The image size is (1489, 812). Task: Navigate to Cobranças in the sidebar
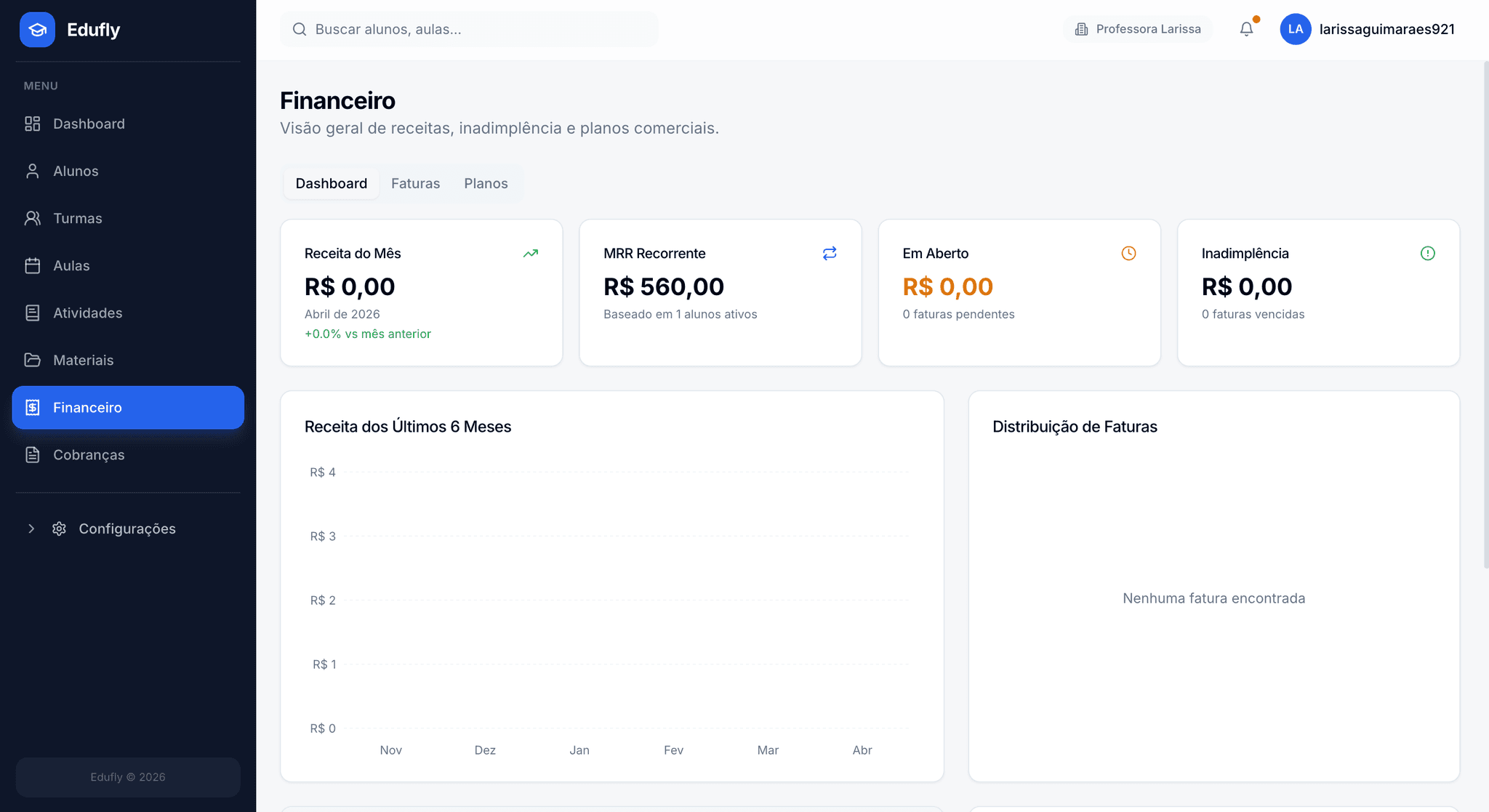[89, 454]
